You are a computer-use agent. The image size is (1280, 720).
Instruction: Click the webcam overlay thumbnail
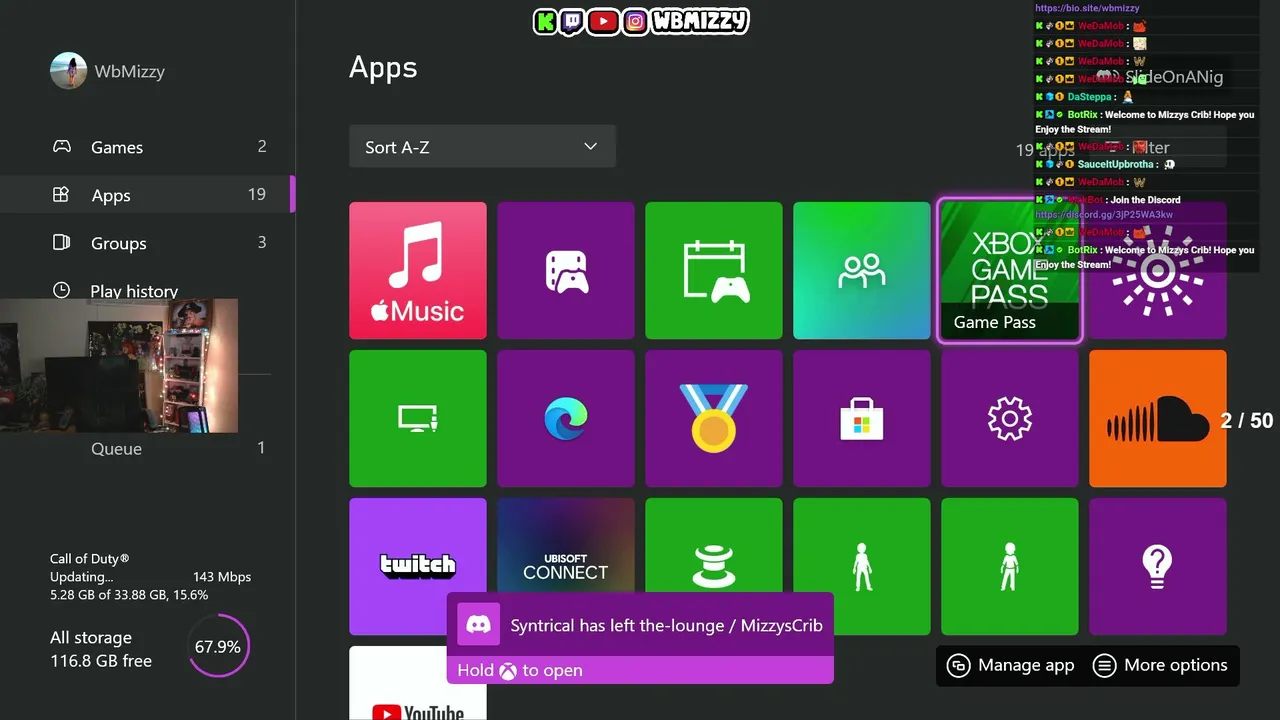[x=119, y=366]
